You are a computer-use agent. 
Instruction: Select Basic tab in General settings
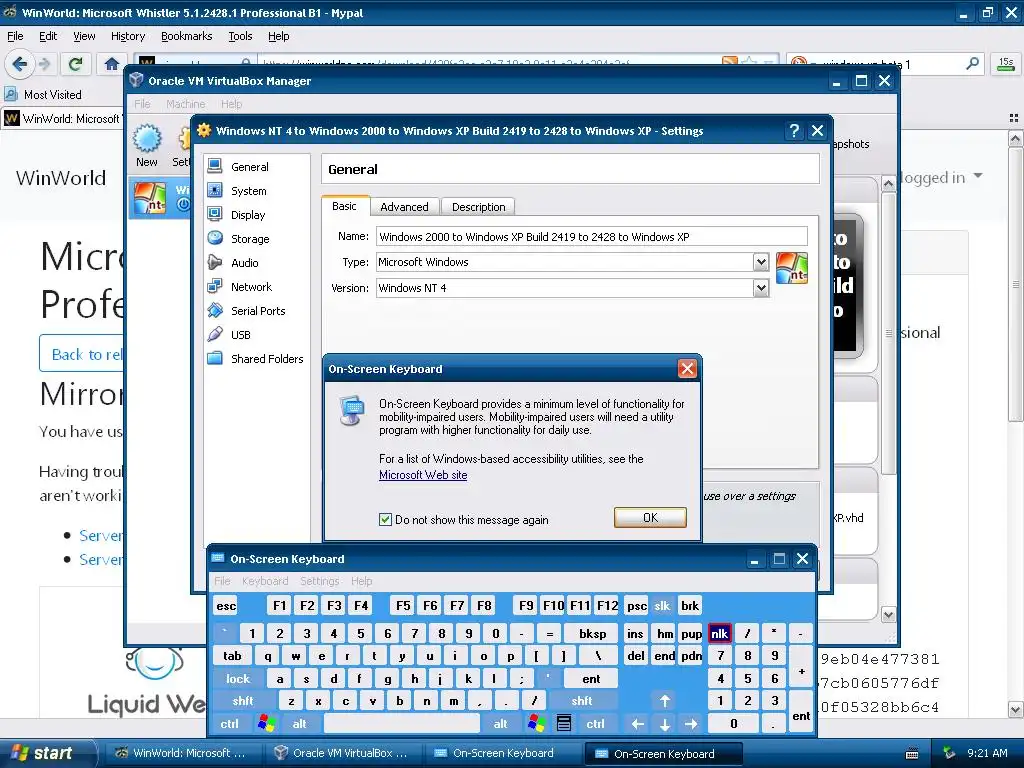tap(344, 206)
